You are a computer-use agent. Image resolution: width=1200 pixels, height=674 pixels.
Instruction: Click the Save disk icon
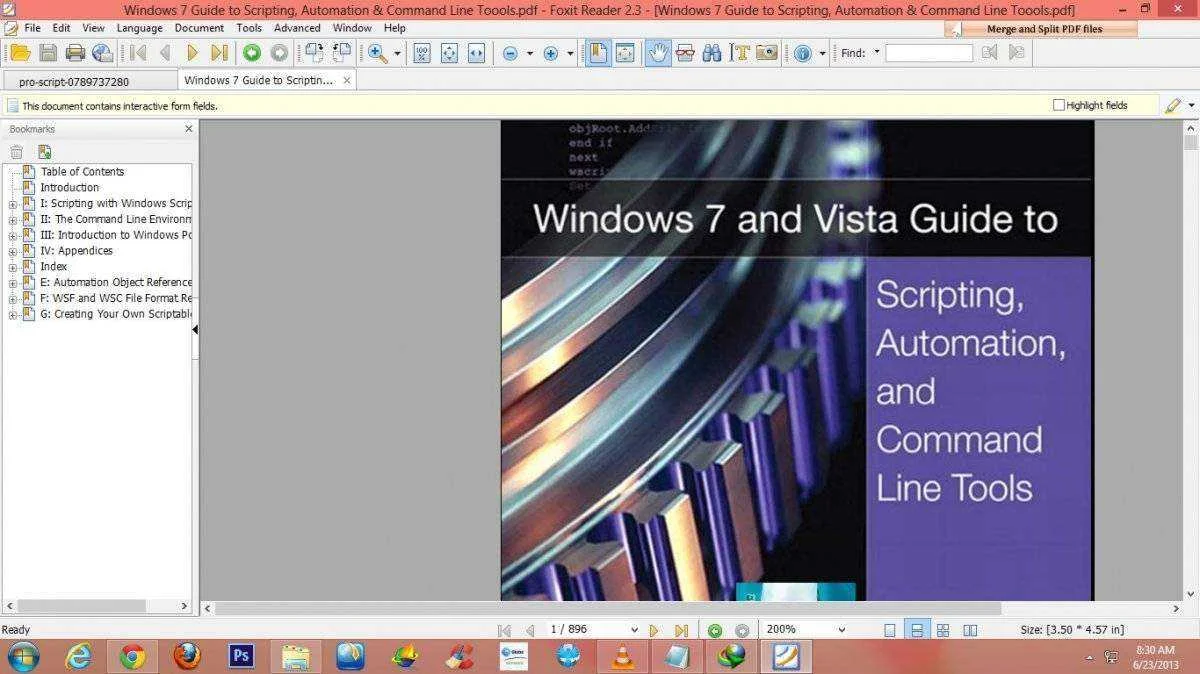[48, 53]
